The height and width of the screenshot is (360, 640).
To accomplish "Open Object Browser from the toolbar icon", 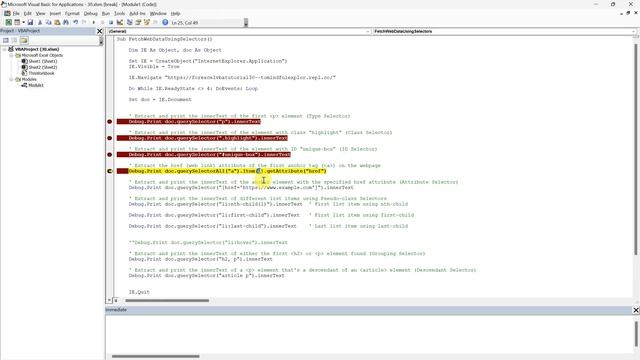I will [x=147, y=22].
